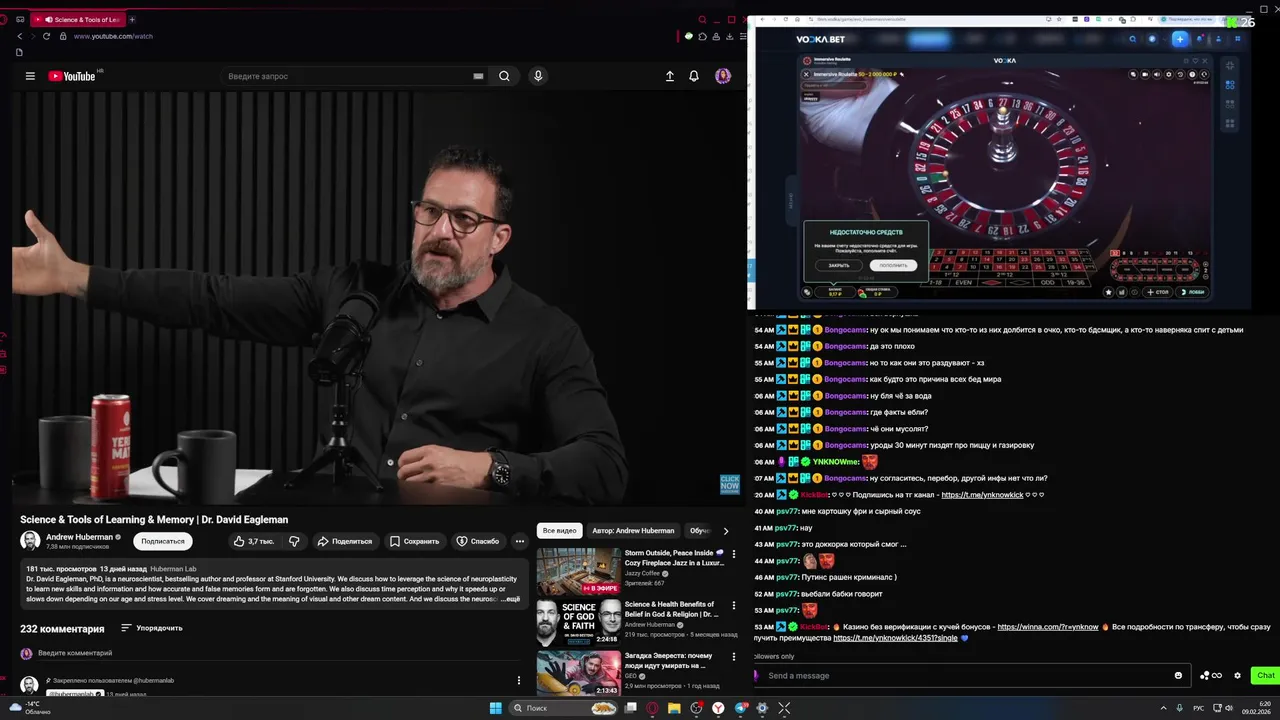
Task: Dislike the video
Action: pyautogui.click(x=294, y=541)
